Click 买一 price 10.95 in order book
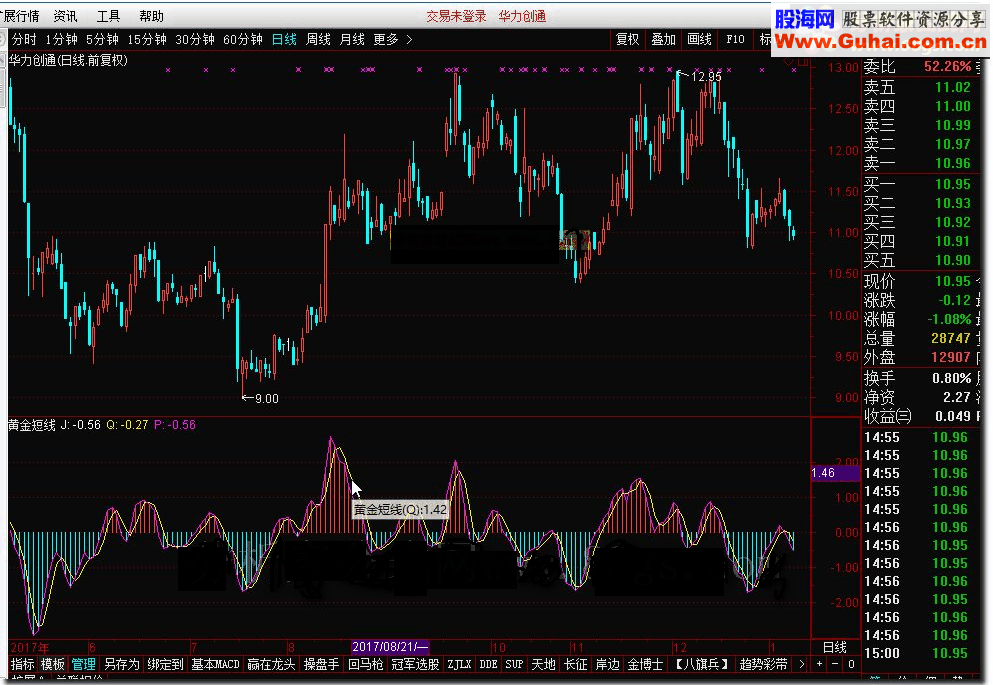The image size is (993, 685). tap(953, 184)
